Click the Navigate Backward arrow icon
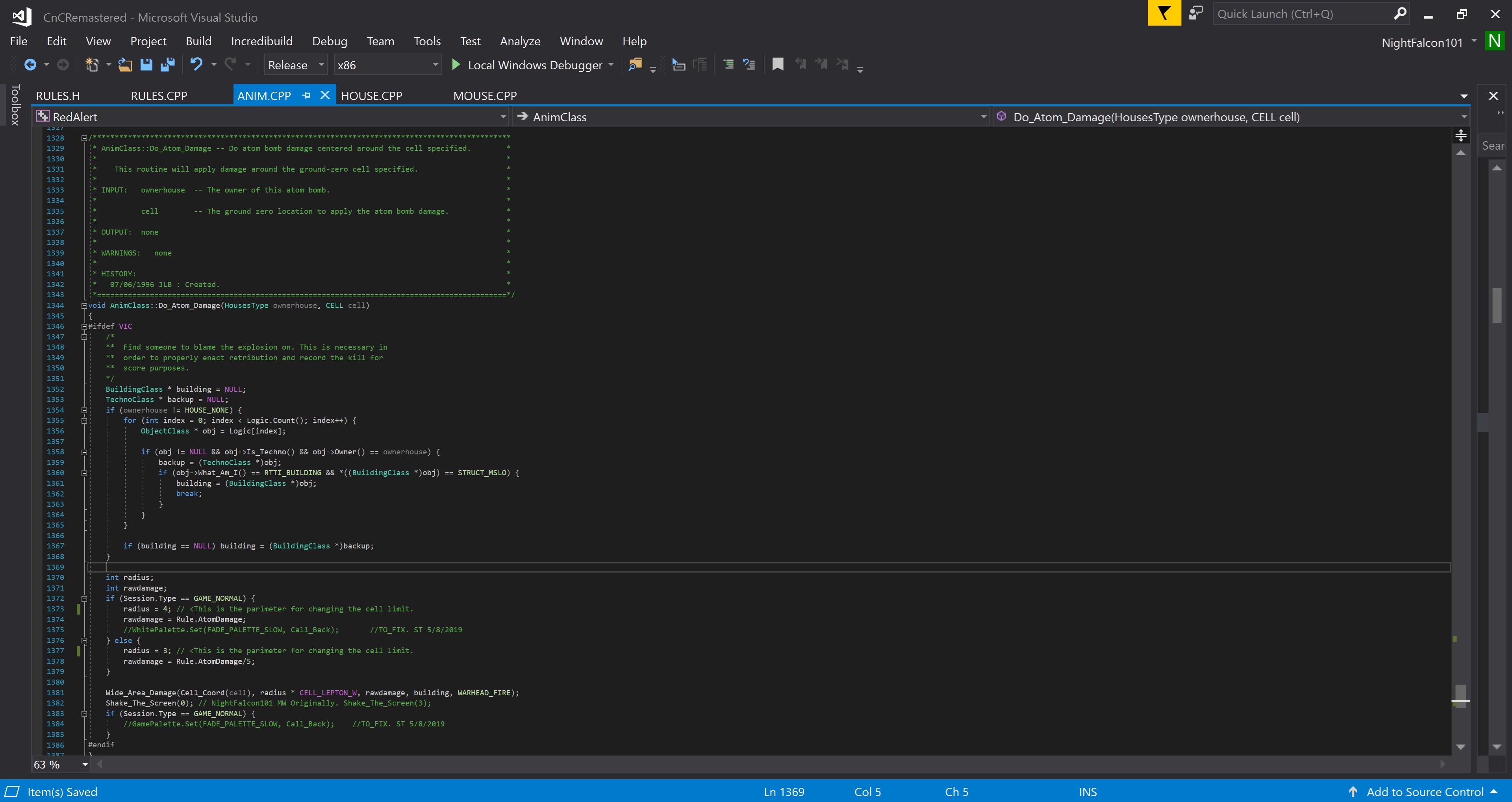Screen dimensions: 1512x802 coord(30,65)
